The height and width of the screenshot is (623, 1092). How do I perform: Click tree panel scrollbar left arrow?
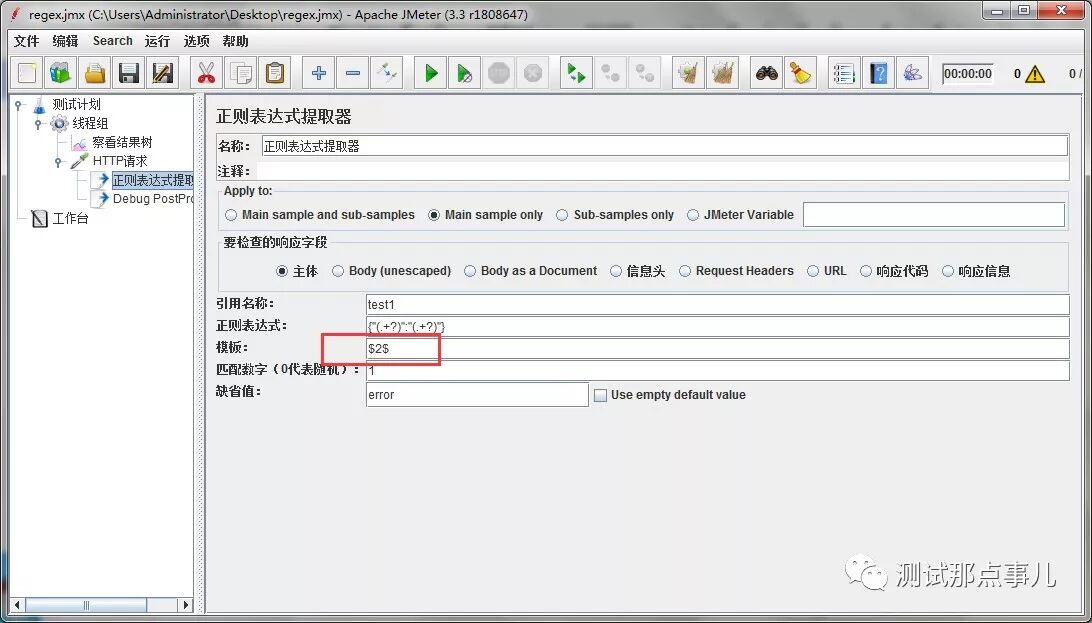(19, 606)
